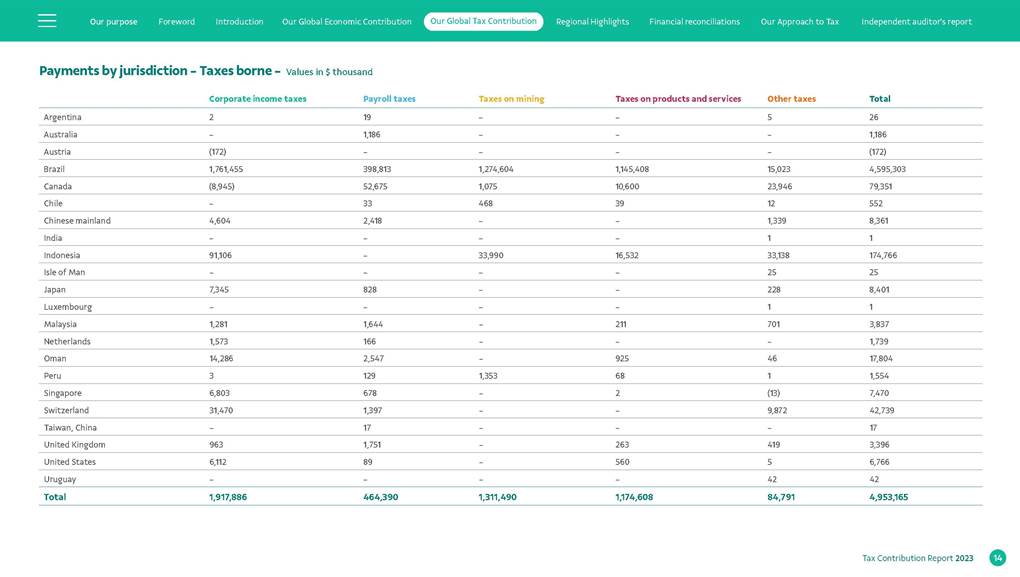Screen dimensions: 1020x577
Task: Select the Our Global Tax Contribution tab
Action: pyautogui.click(x=483, y=21)
